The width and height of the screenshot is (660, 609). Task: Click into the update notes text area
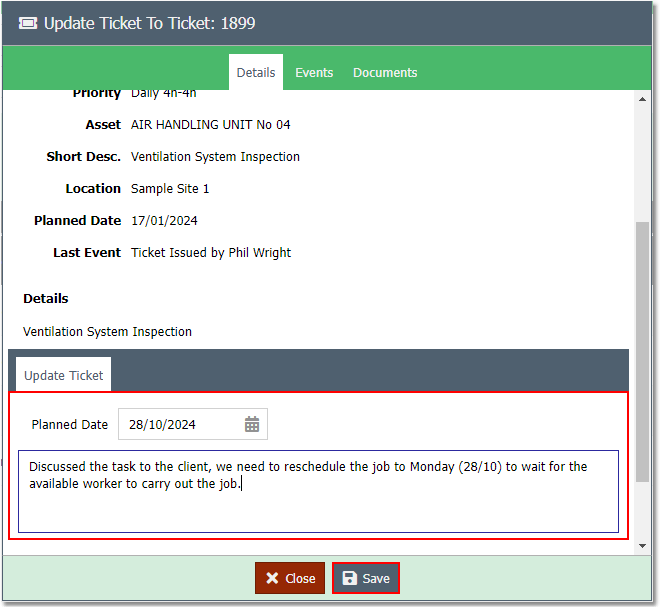(x=318, y=492)
